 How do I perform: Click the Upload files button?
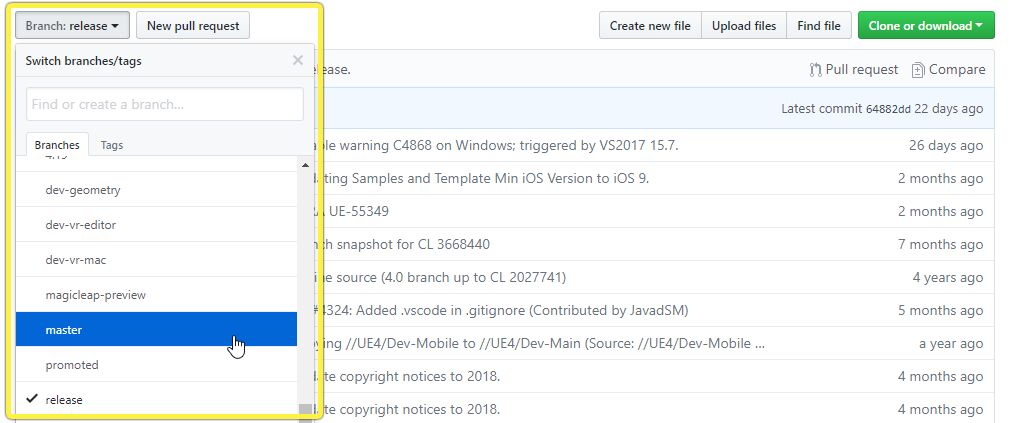744,25
